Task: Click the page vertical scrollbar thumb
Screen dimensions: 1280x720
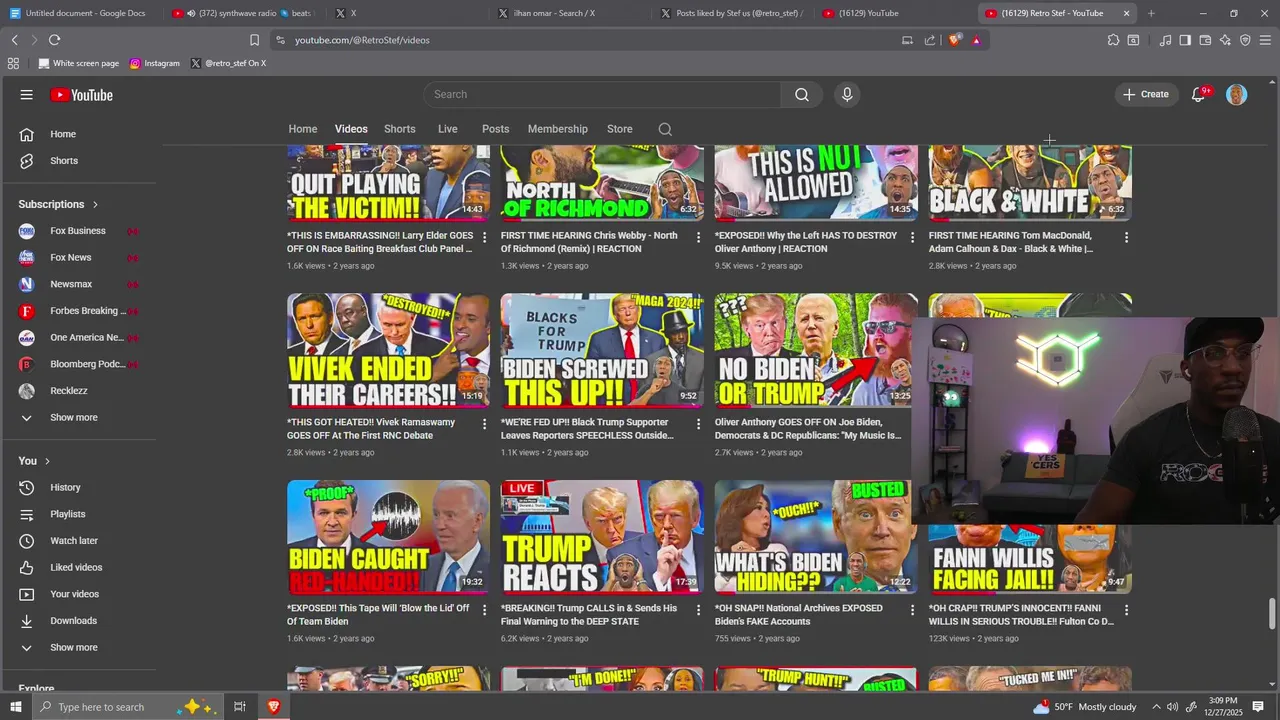Action: (x=1272, y=613)
